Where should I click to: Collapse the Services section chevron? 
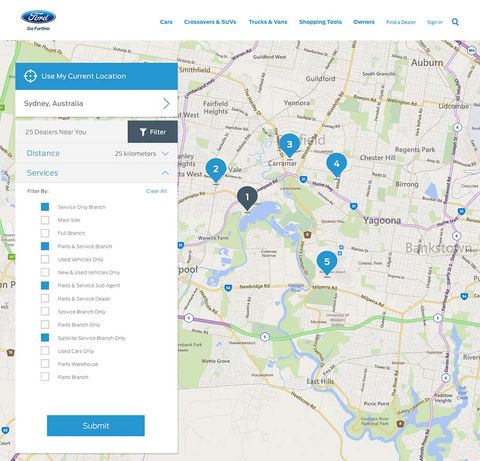click(x=165, y=173)
